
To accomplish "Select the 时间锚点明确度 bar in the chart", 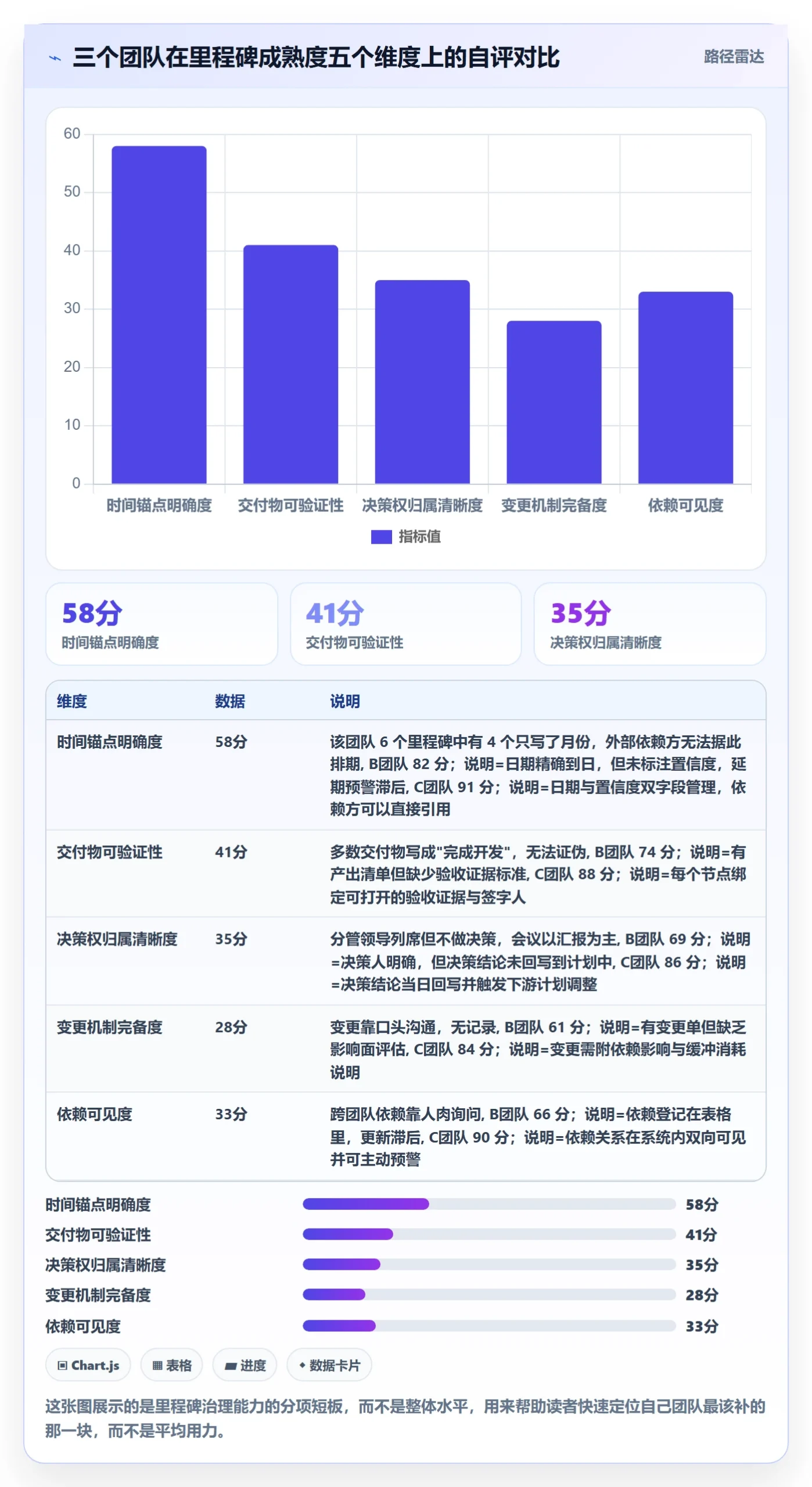I will click(159, 314).
